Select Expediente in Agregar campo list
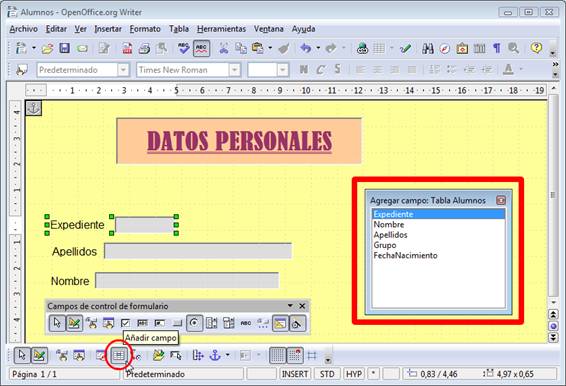The width and height of the screenshot is (566, 386). pyautogui.click(x=439, y=214)
